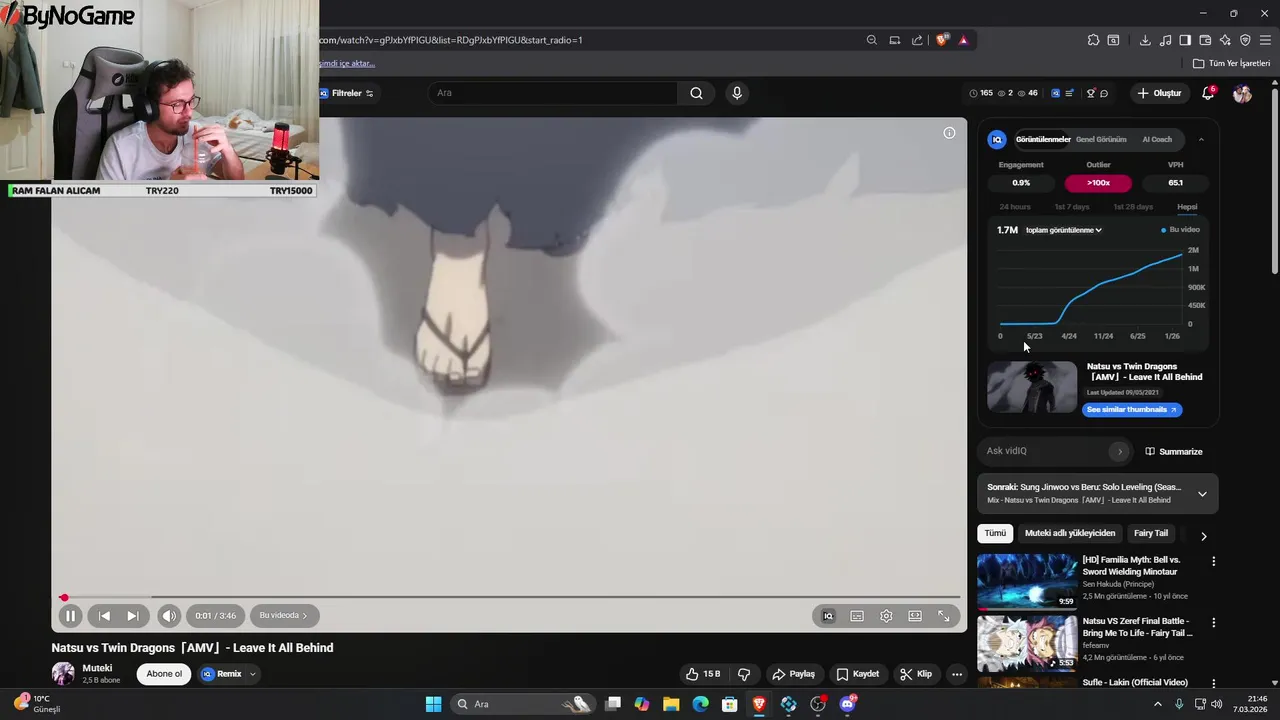Collapse the vidIQ panel with the chevron
The image size is (1280, 720).
1201,140
